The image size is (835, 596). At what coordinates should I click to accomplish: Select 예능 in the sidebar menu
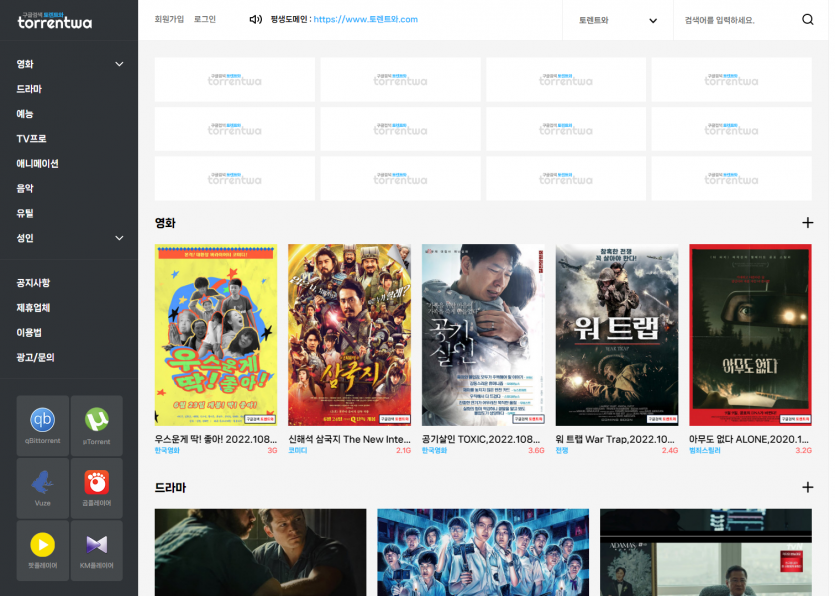tap(25, 114)
